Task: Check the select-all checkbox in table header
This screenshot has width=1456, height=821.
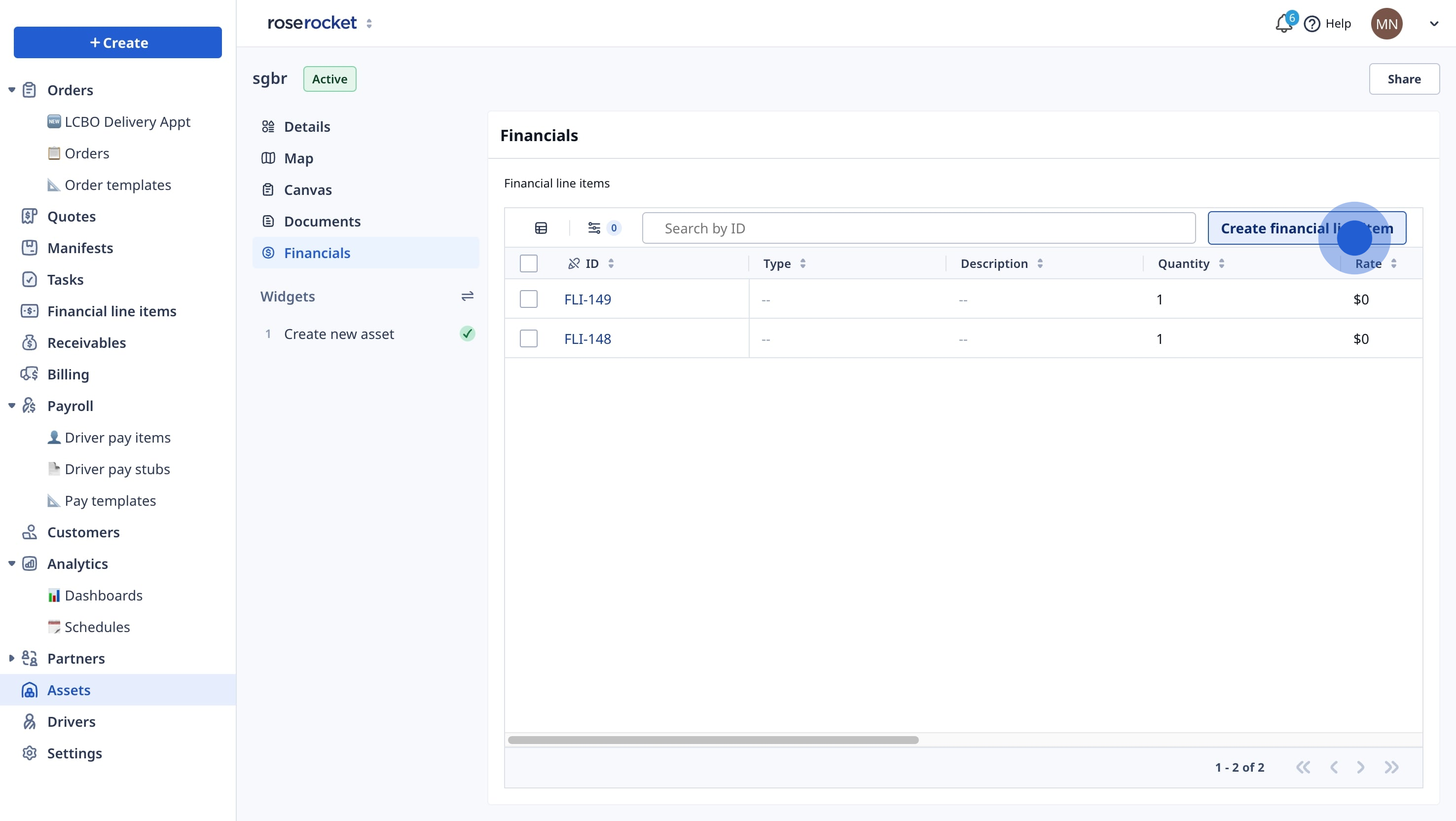Action: click(528, 263)
